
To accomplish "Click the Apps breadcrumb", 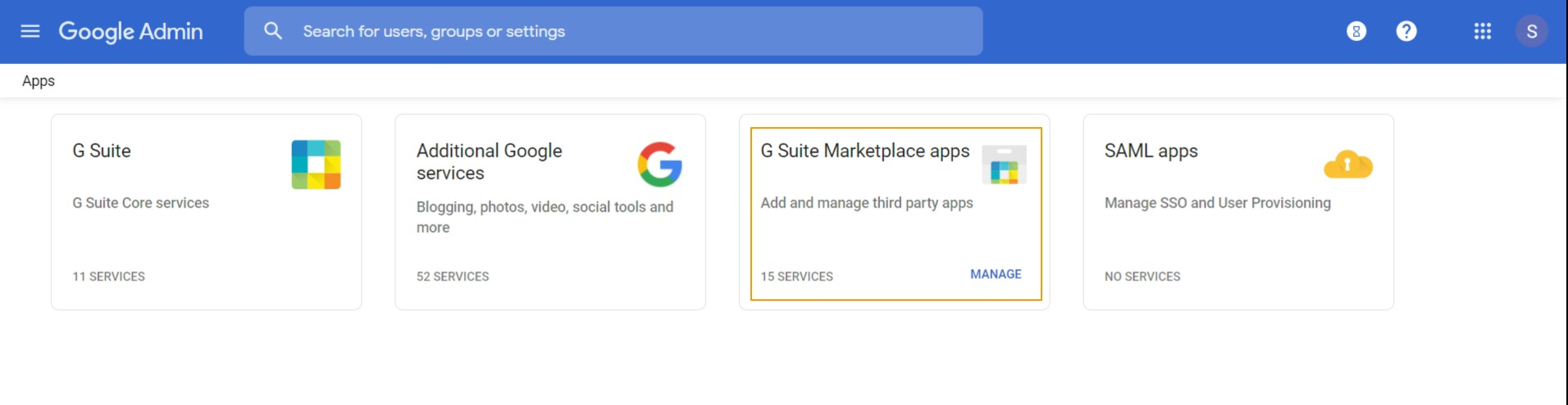I will 39,81.
